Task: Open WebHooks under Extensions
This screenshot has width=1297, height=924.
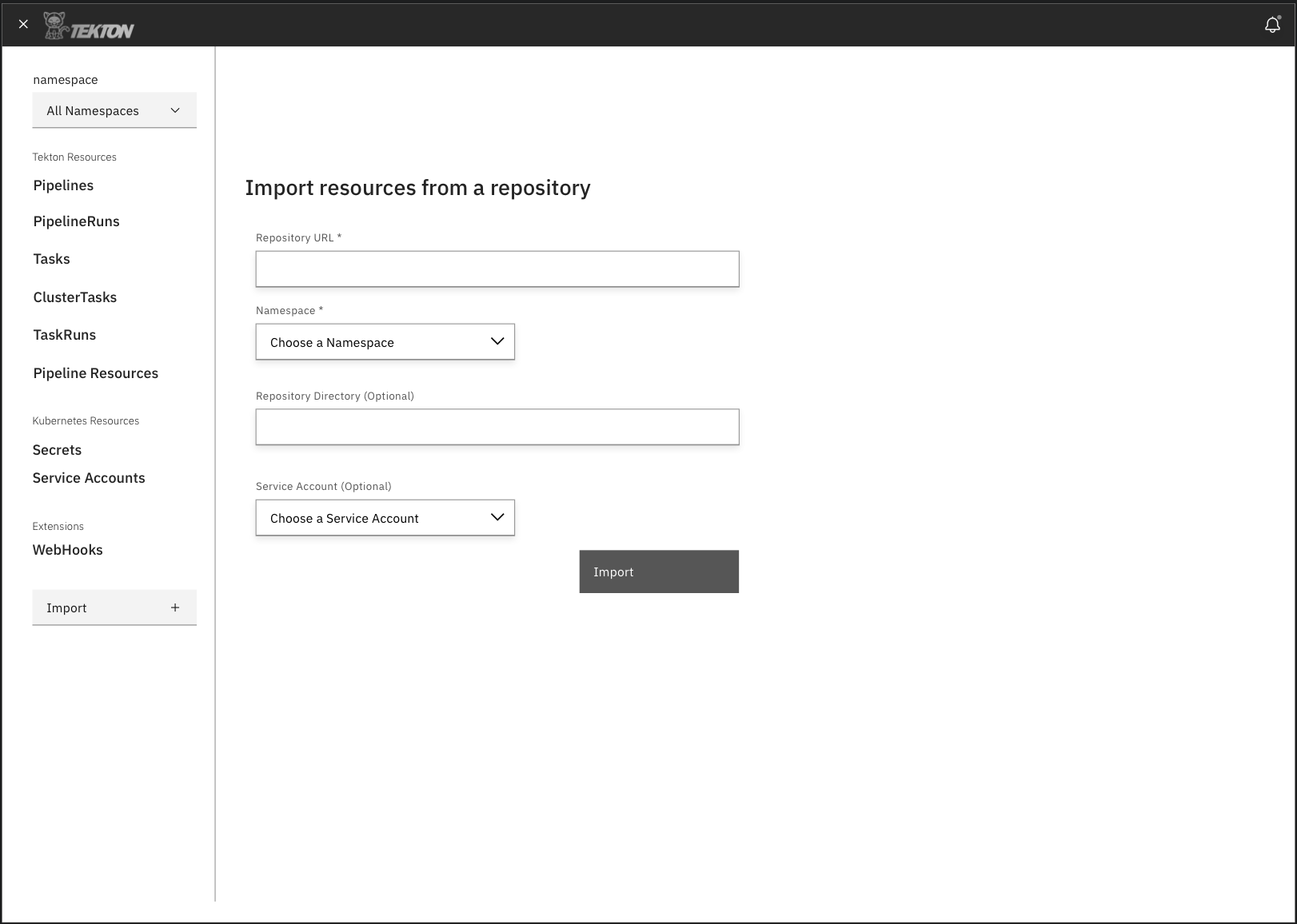Action: point(67,550)
